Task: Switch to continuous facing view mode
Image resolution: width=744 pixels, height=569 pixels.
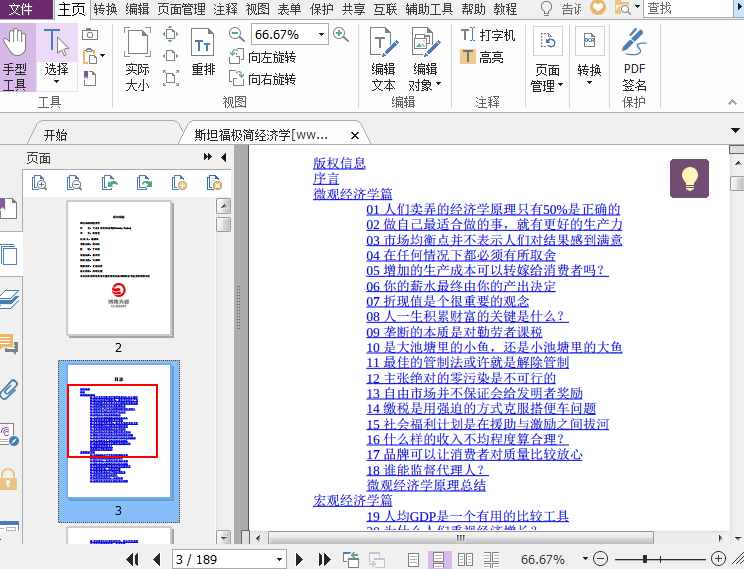Action: [491, 560]
